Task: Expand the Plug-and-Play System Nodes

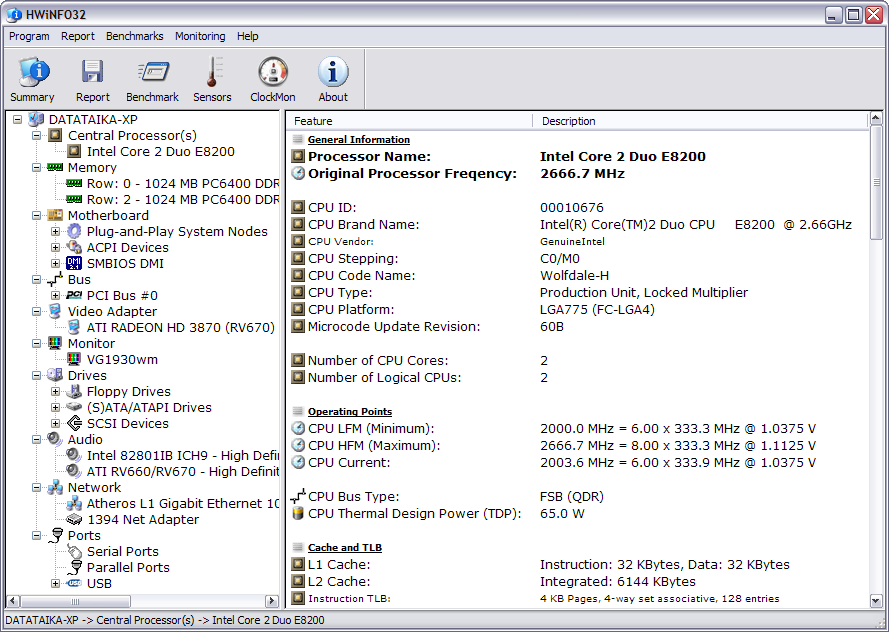Action: coord(56,231)
